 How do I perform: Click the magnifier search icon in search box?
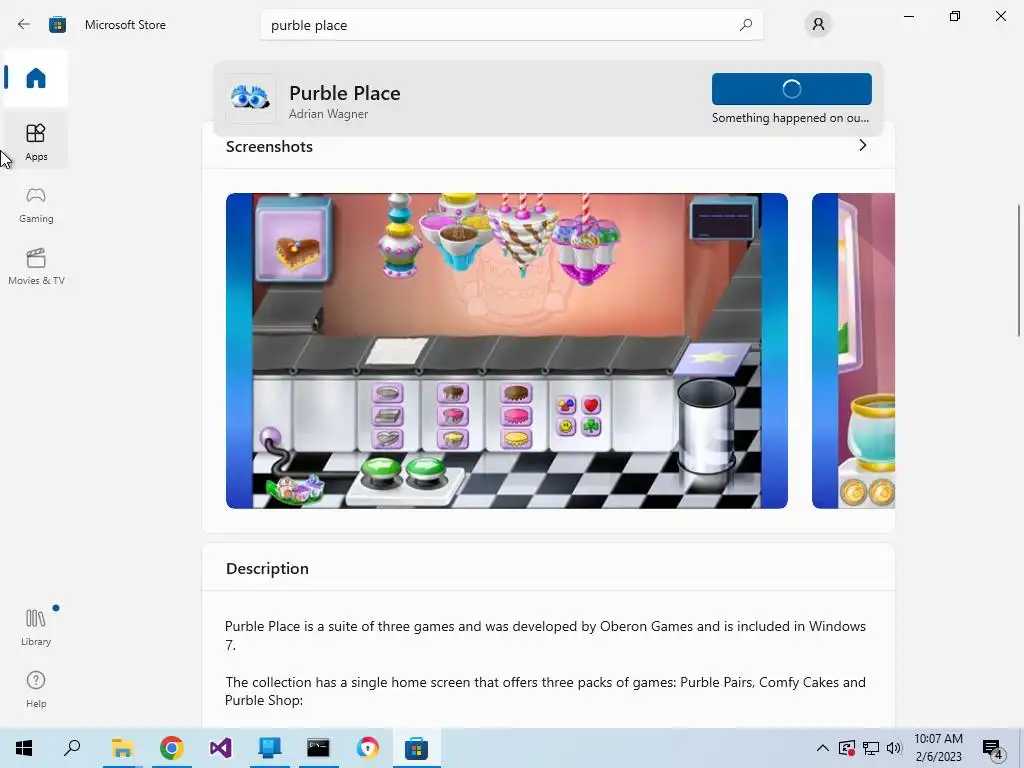(x=746, y=25)
